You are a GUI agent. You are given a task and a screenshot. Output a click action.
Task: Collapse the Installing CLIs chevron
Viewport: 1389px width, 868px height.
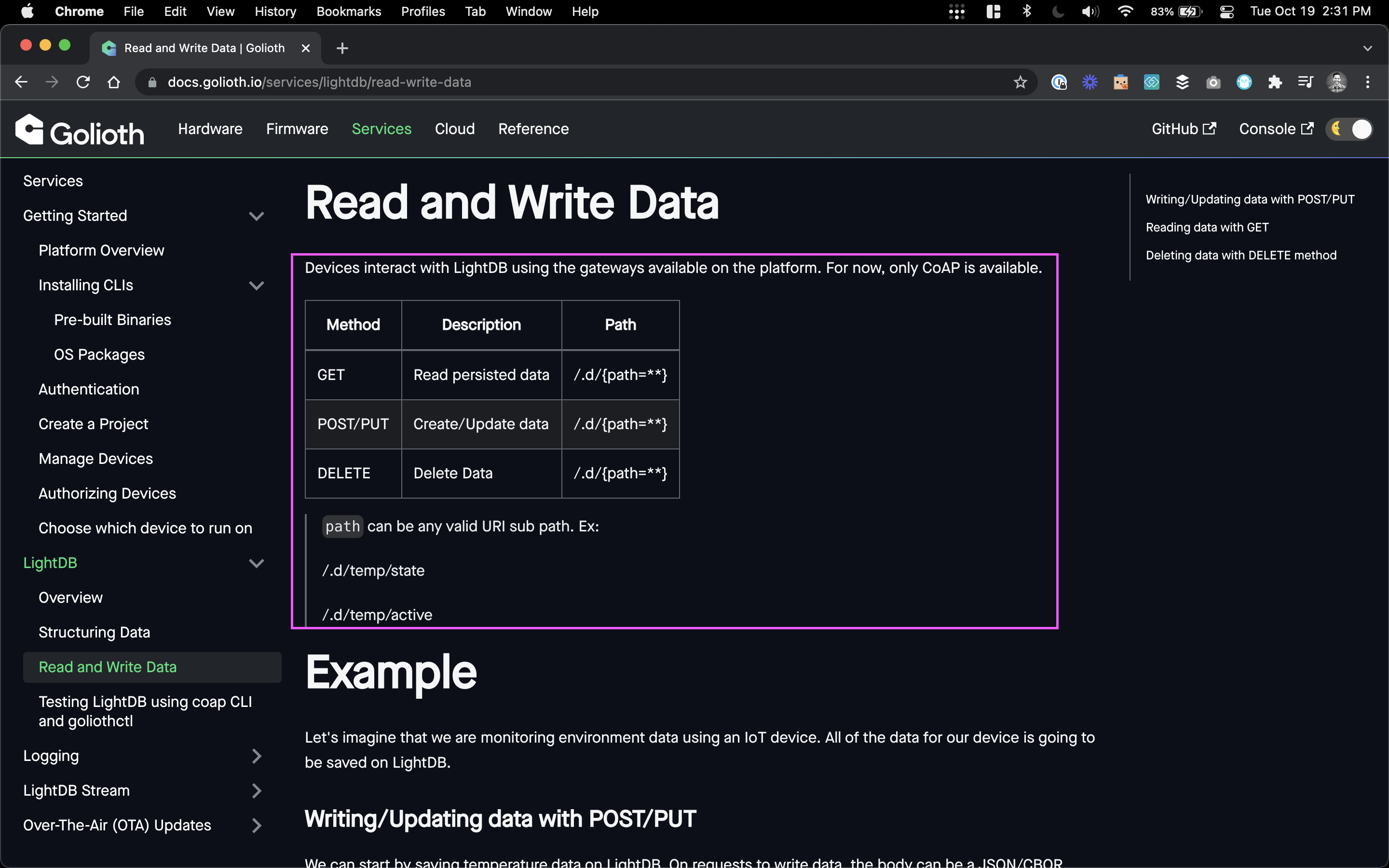pos(257,285)
